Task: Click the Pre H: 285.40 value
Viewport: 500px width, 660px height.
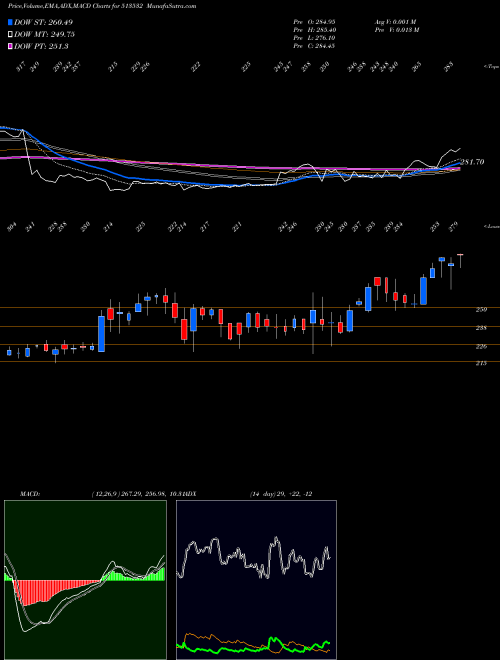Action: point(314,30)
